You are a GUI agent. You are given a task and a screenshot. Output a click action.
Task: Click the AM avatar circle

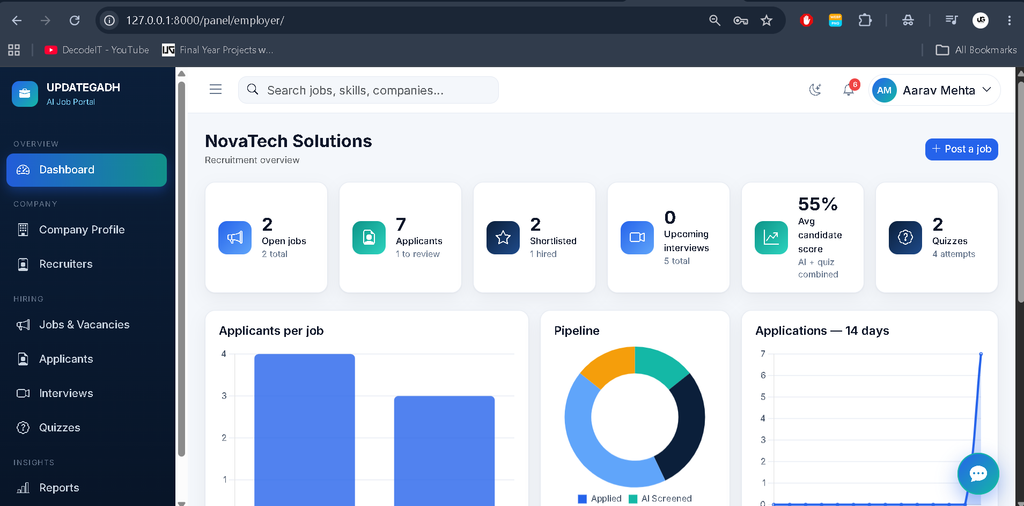click(x=884, y=90)
